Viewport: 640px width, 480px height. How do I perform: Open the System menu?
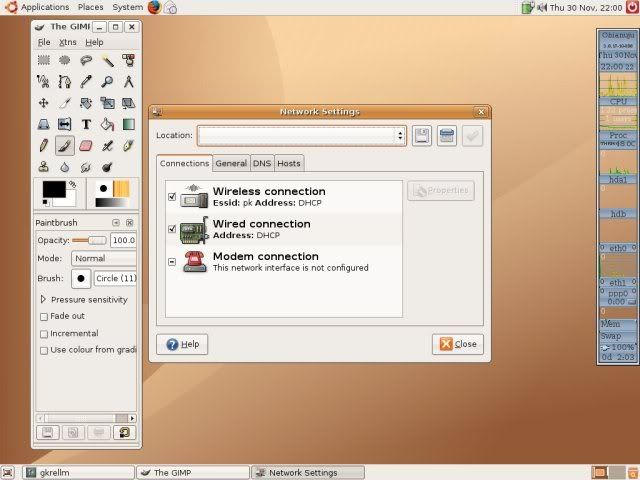(128, 7)
